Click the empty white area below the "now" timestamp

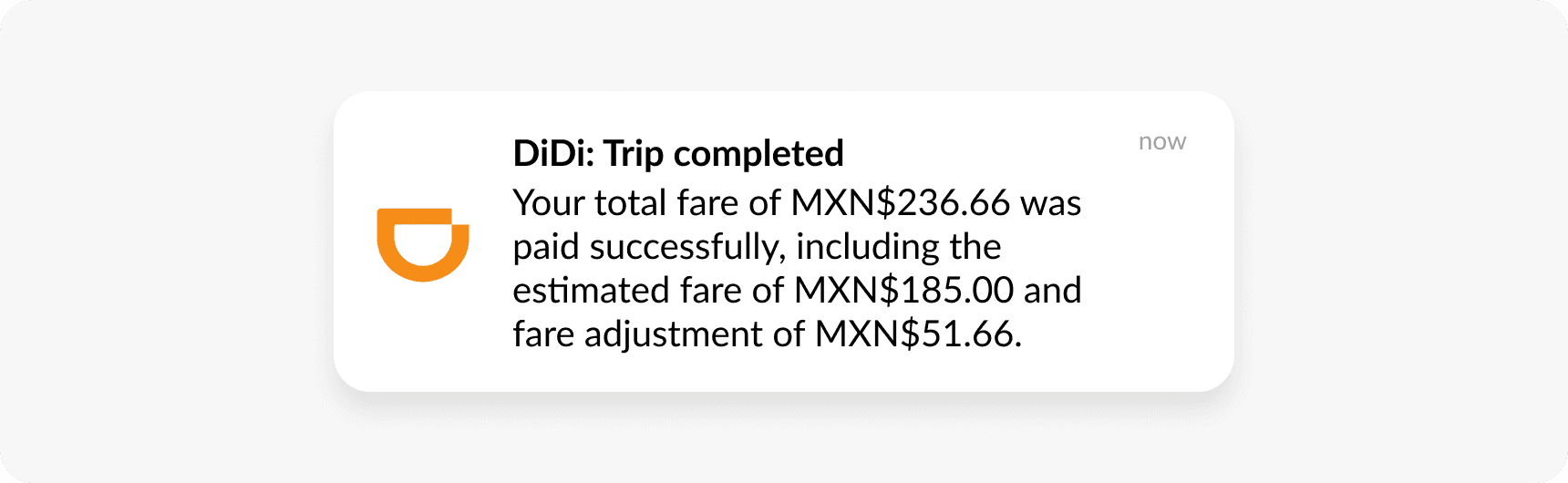(x=1161, y=273)
